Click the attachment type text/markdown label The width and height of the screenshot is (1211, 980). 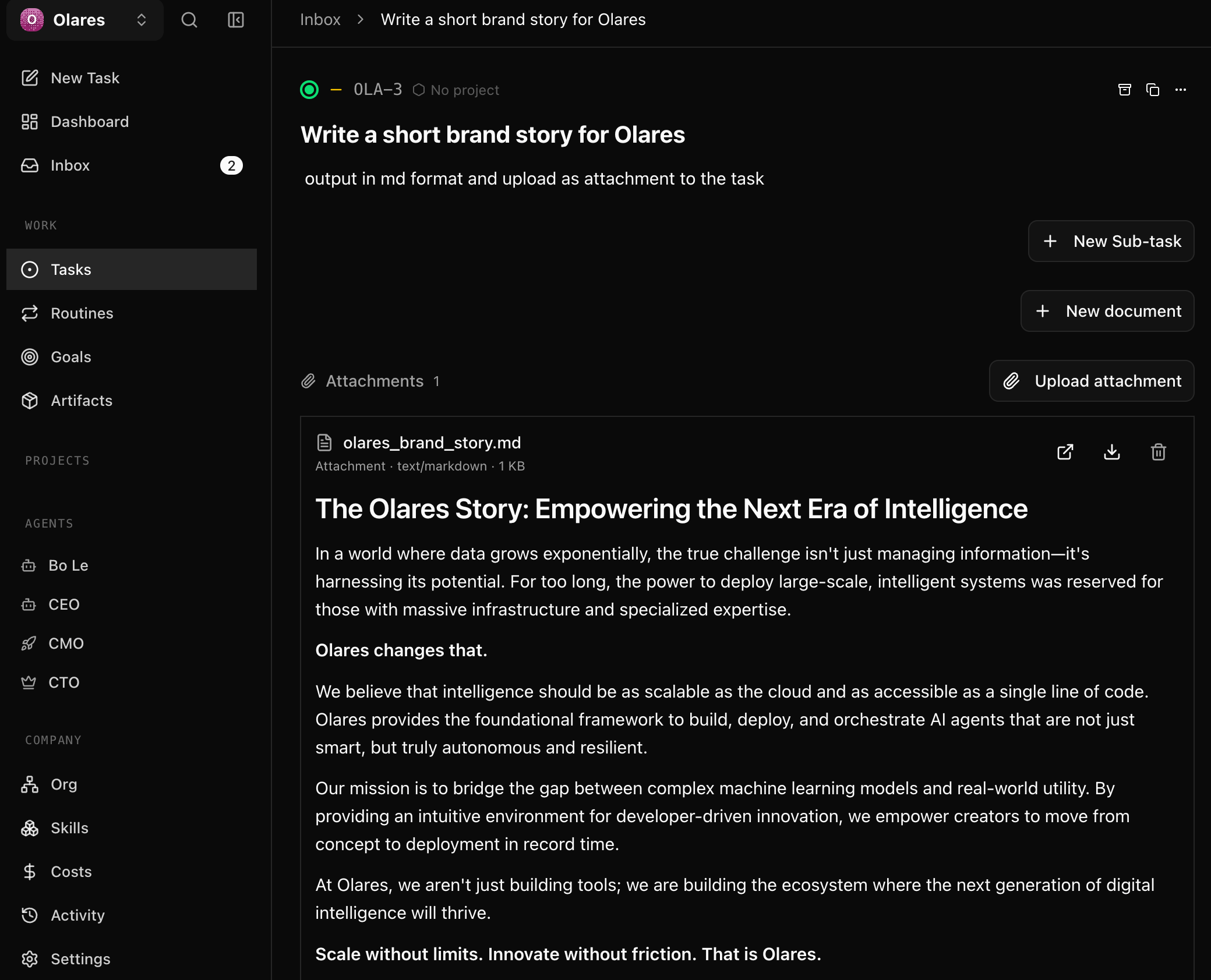point(442,466)
